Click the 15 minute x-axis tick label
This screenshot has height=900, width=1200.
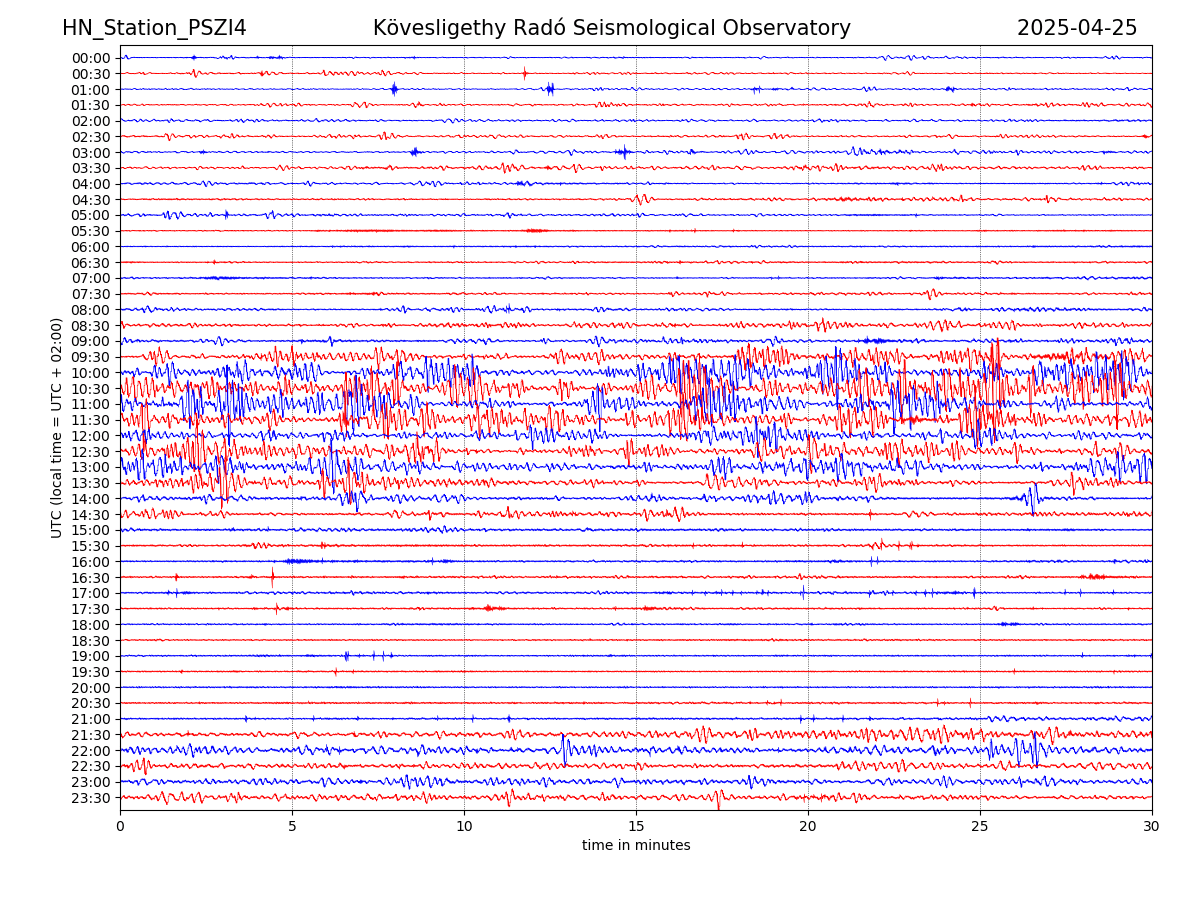tap(636, 827)
